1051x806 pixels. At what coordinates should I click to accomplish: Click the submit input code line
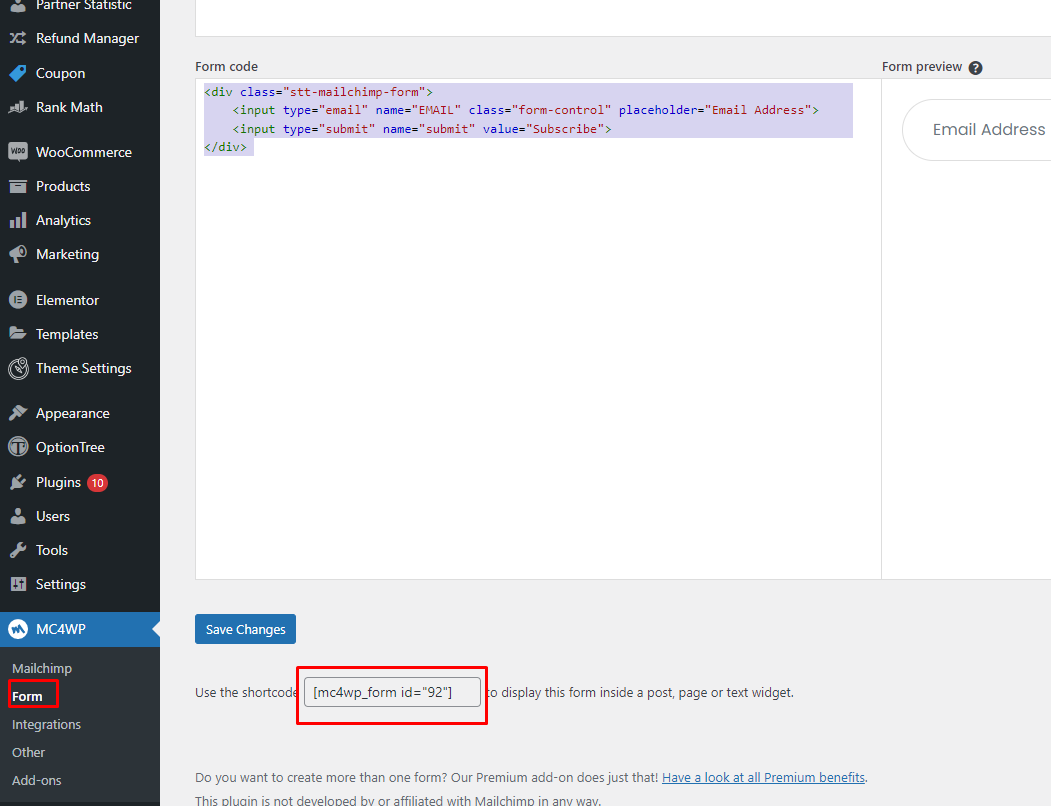tap(422, 129)
